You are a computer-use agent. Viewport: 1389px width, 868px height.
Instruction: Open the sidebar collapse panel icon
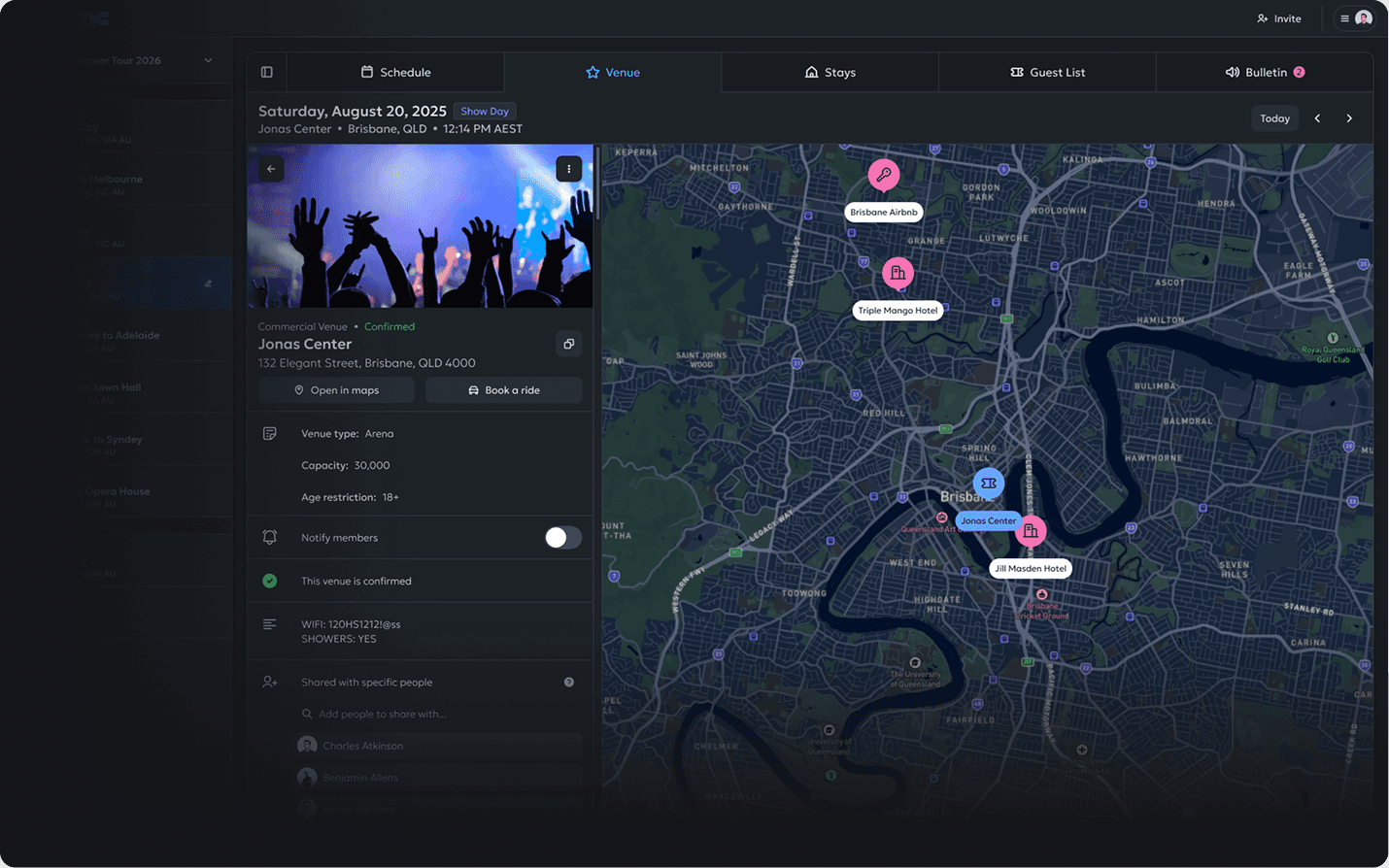tap(266, 71)
